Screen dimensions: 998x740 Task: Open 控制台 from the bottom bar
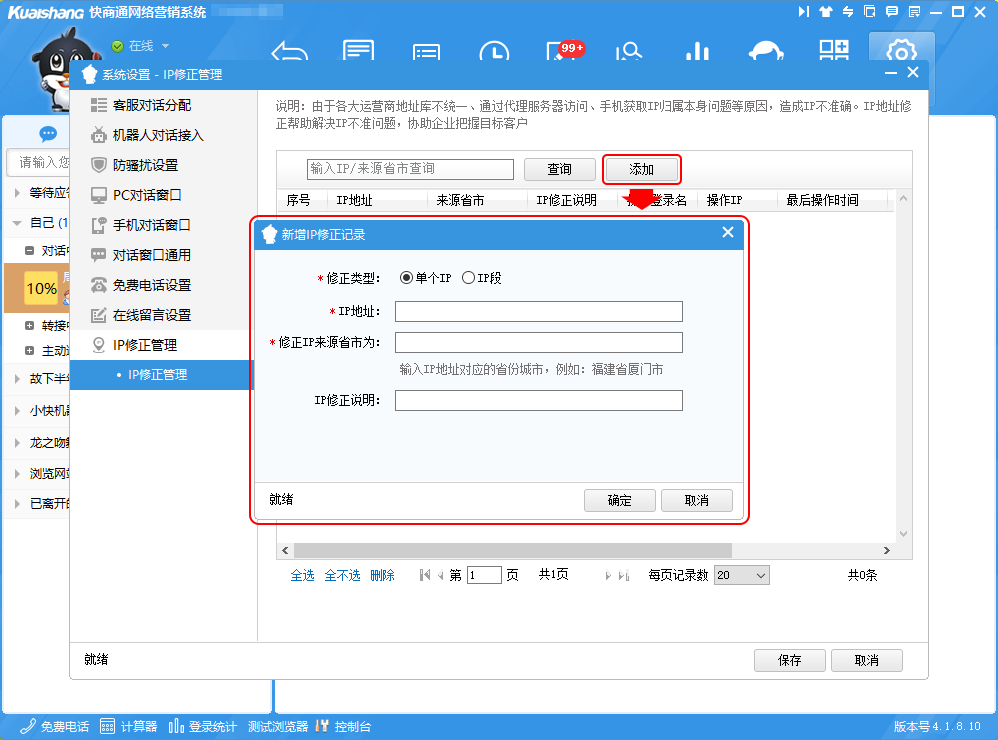pos(344,726)
